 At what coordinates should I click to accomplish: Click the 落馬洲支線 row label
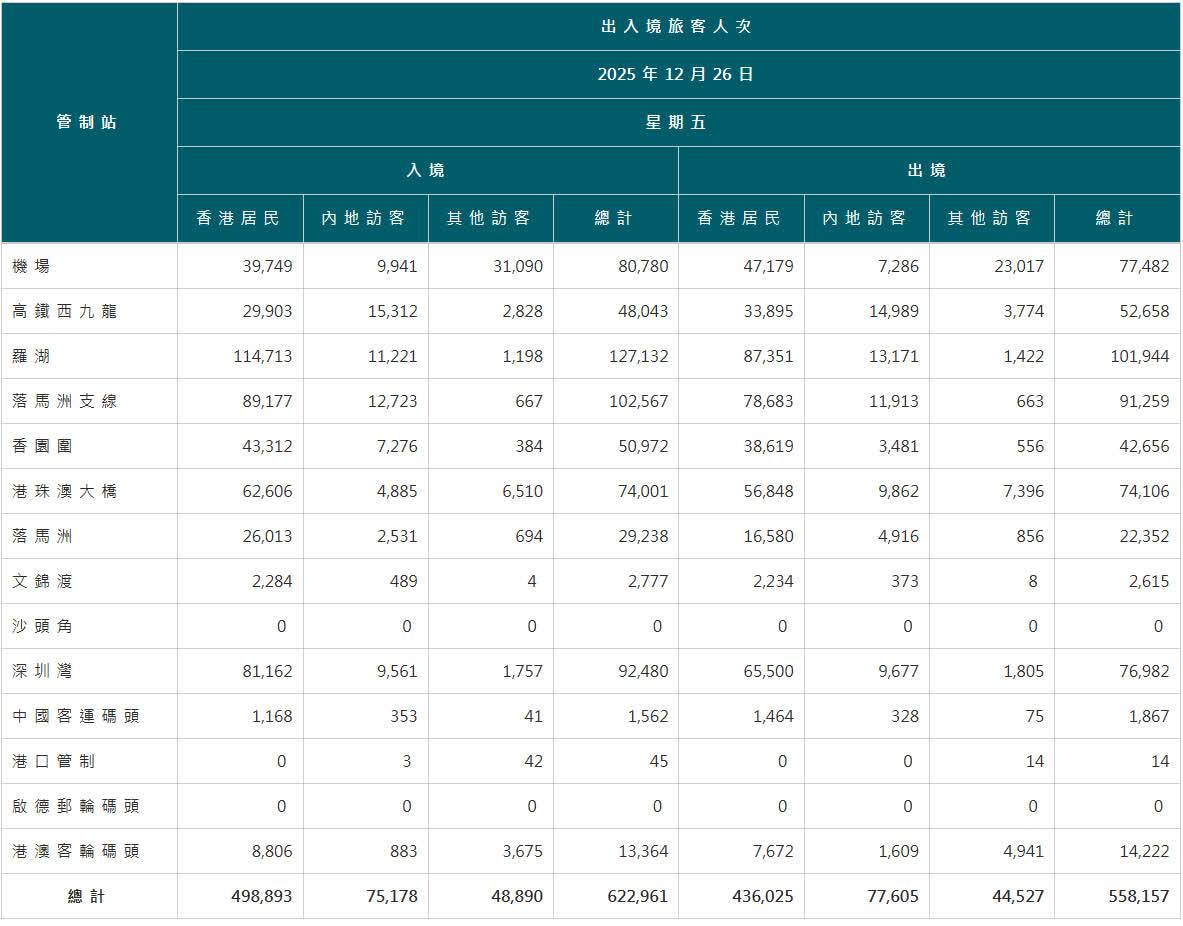[x=65, y=402]
